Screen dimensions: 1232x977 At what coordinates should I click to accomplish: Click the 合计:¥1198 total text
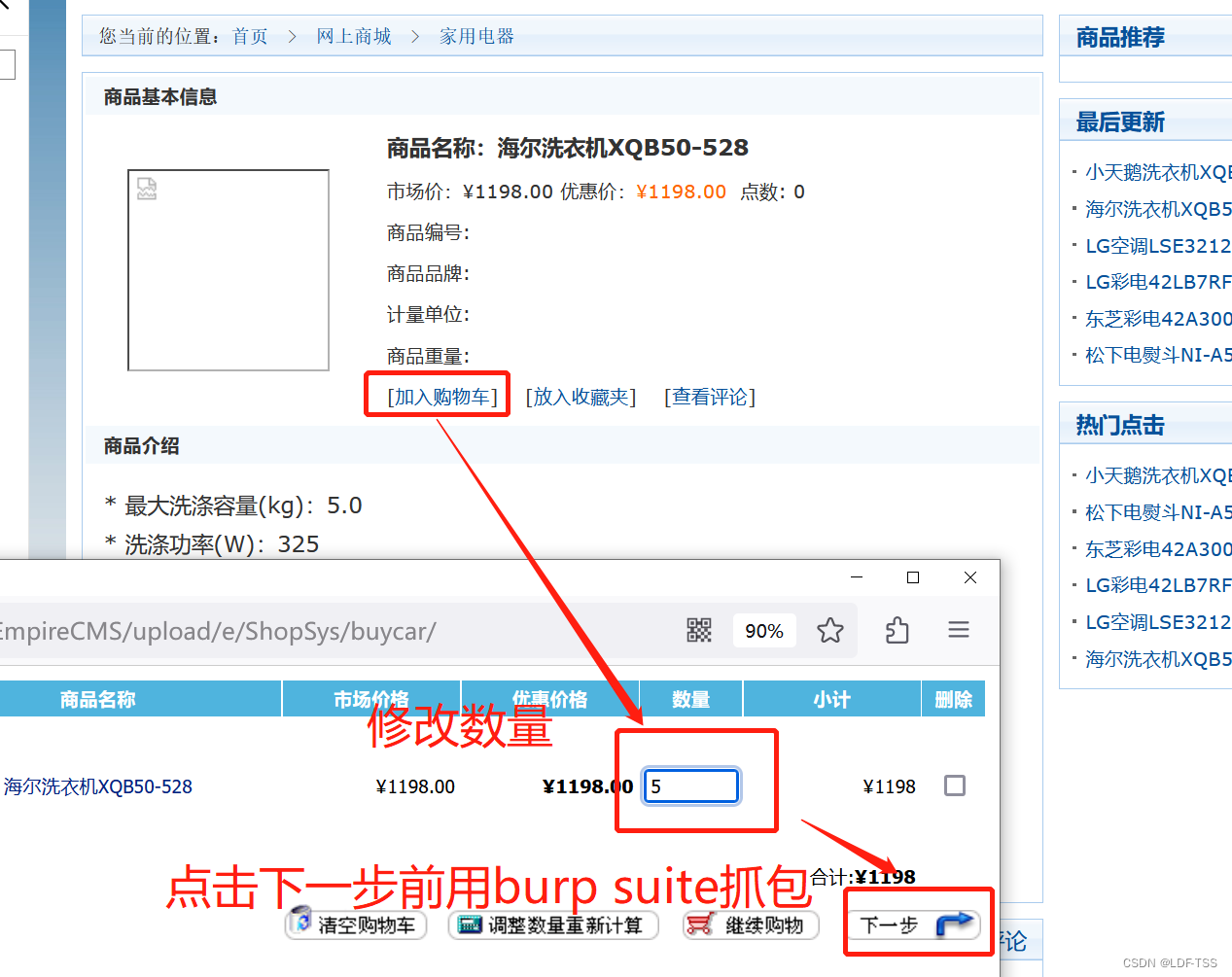[863, 877]
